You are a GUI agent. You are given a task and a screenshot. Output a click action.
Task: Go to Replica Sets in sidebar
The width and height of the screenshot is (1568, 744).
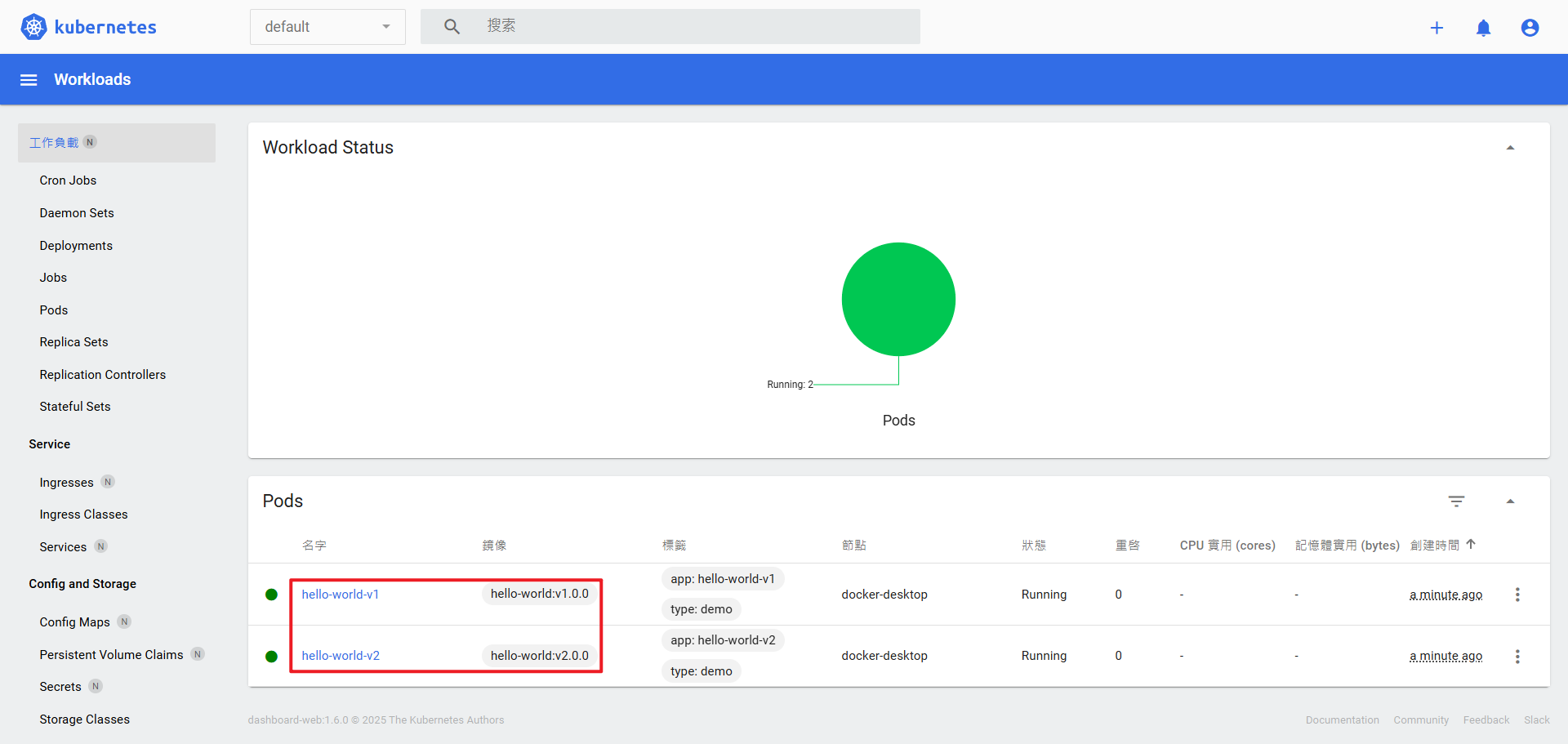click(73, 342)
